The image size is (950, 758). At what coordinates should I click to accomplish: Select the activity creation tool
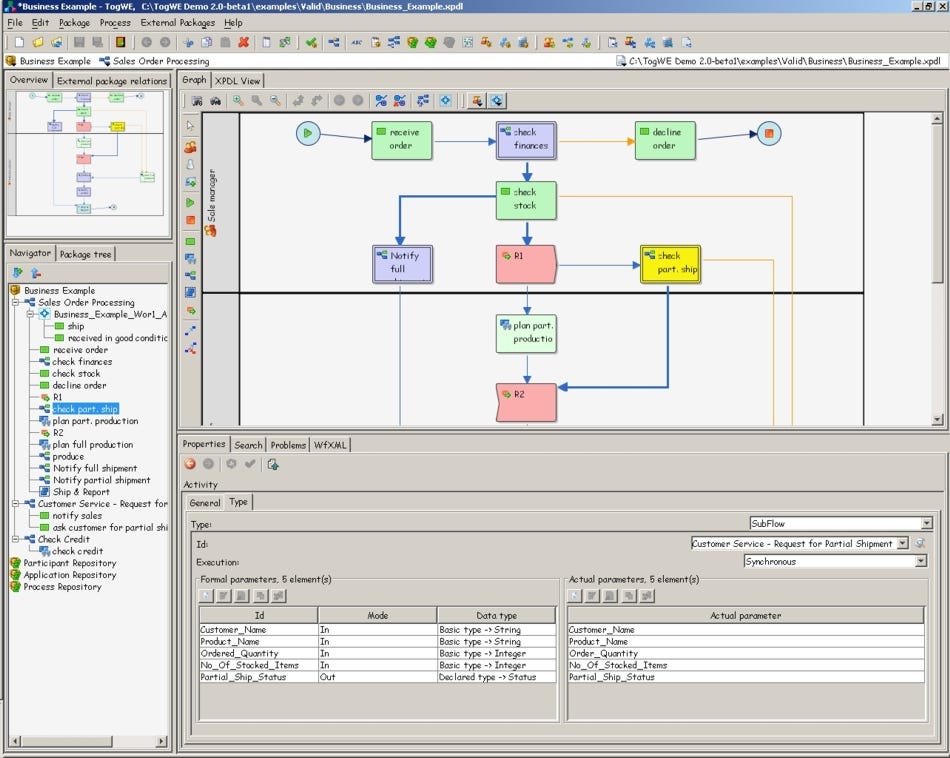189,241
